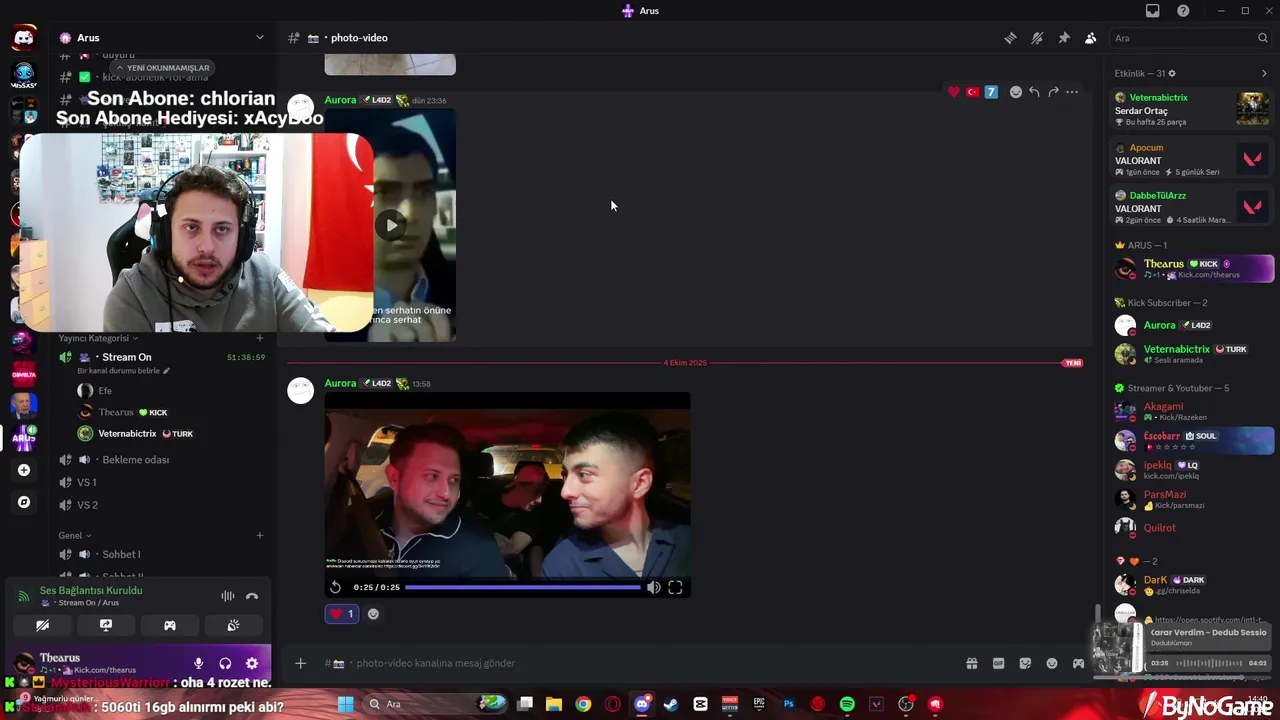This screenshot has height=720, width=1280.
Task: Add number 7 quick reaction to message
Action: 991,92
